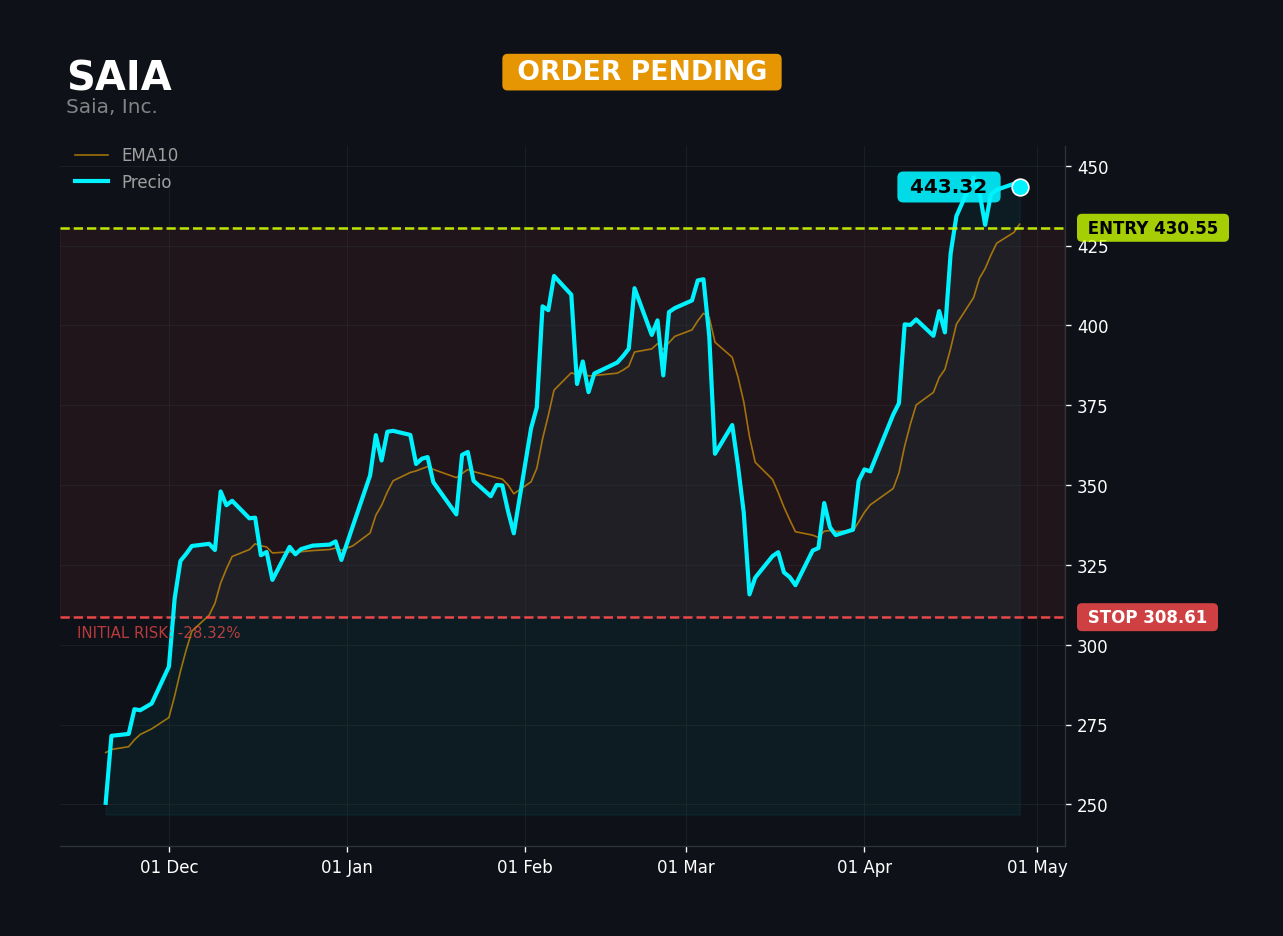The width and height of the screenshot is (1283, 936).
Task: Select the 01 Mar date tick
Action: [x=686, y=867]
